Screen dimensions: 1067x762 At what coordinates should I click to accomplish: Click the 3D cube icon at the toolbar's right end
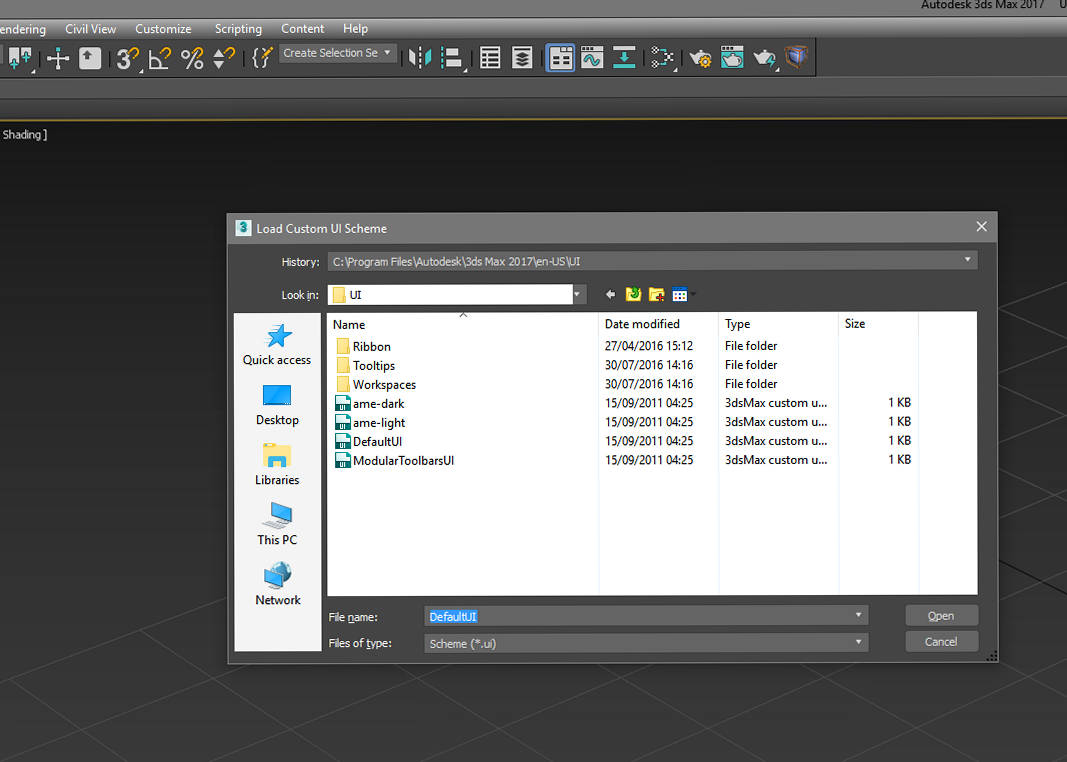pyautogui.click(x=796, y=57)
